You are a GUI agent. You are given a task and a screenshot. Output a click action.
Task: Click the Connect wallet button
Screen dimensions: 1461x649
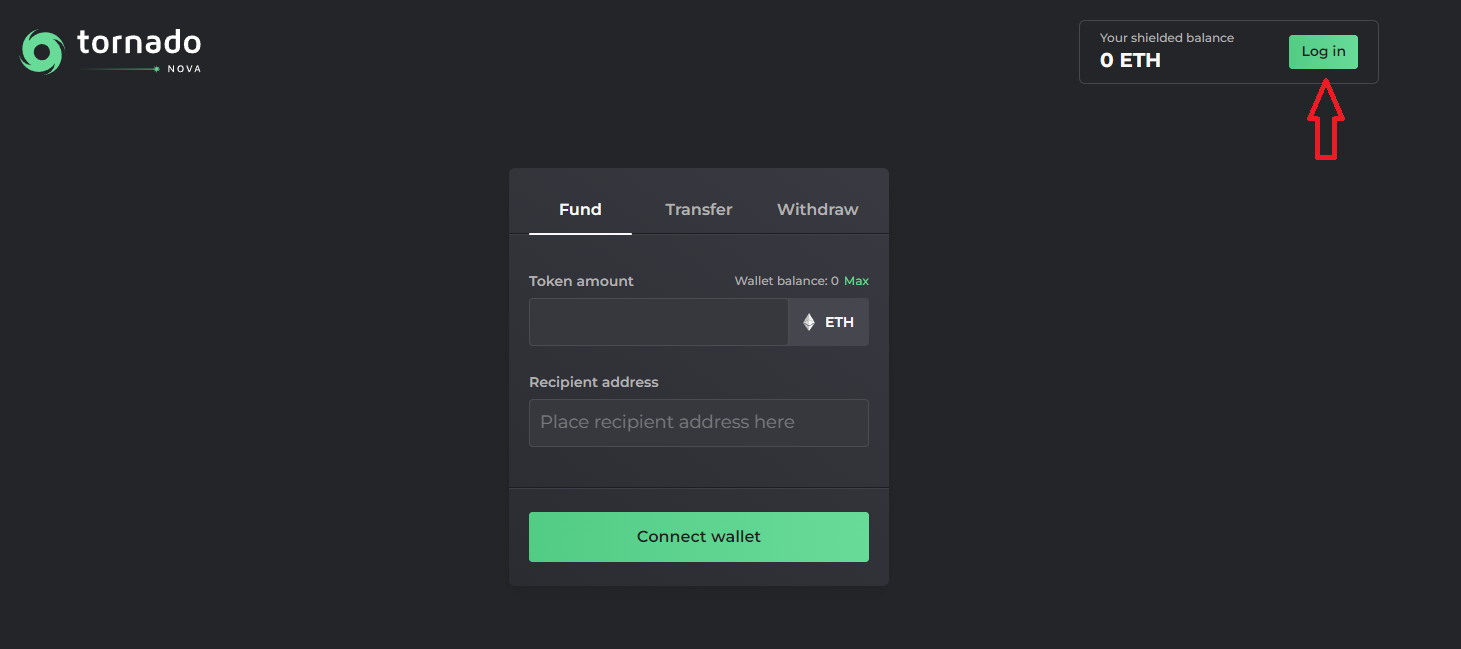(x=698, y=536)
